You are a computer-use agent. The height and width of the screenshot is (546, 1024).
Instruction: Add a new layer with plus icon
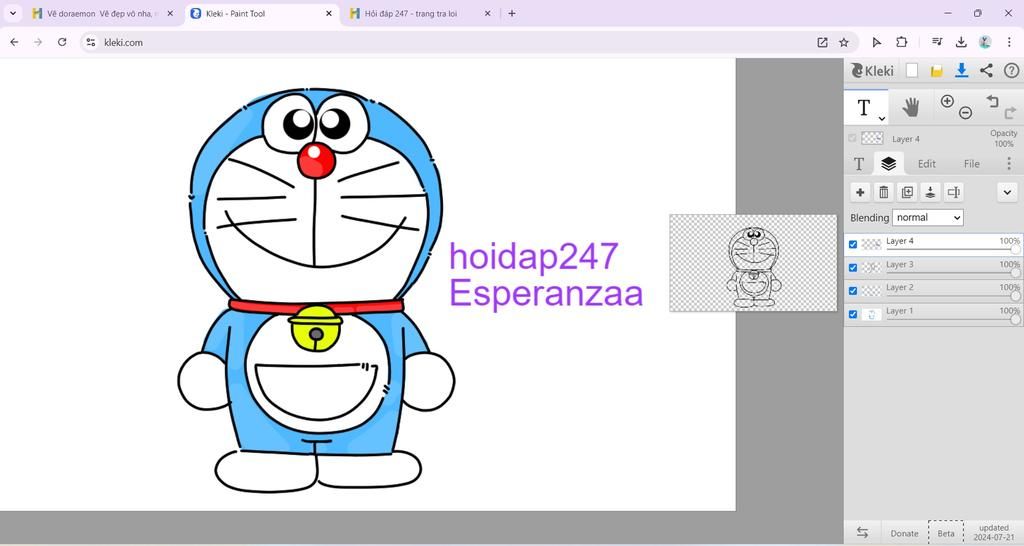pos(859,192)
